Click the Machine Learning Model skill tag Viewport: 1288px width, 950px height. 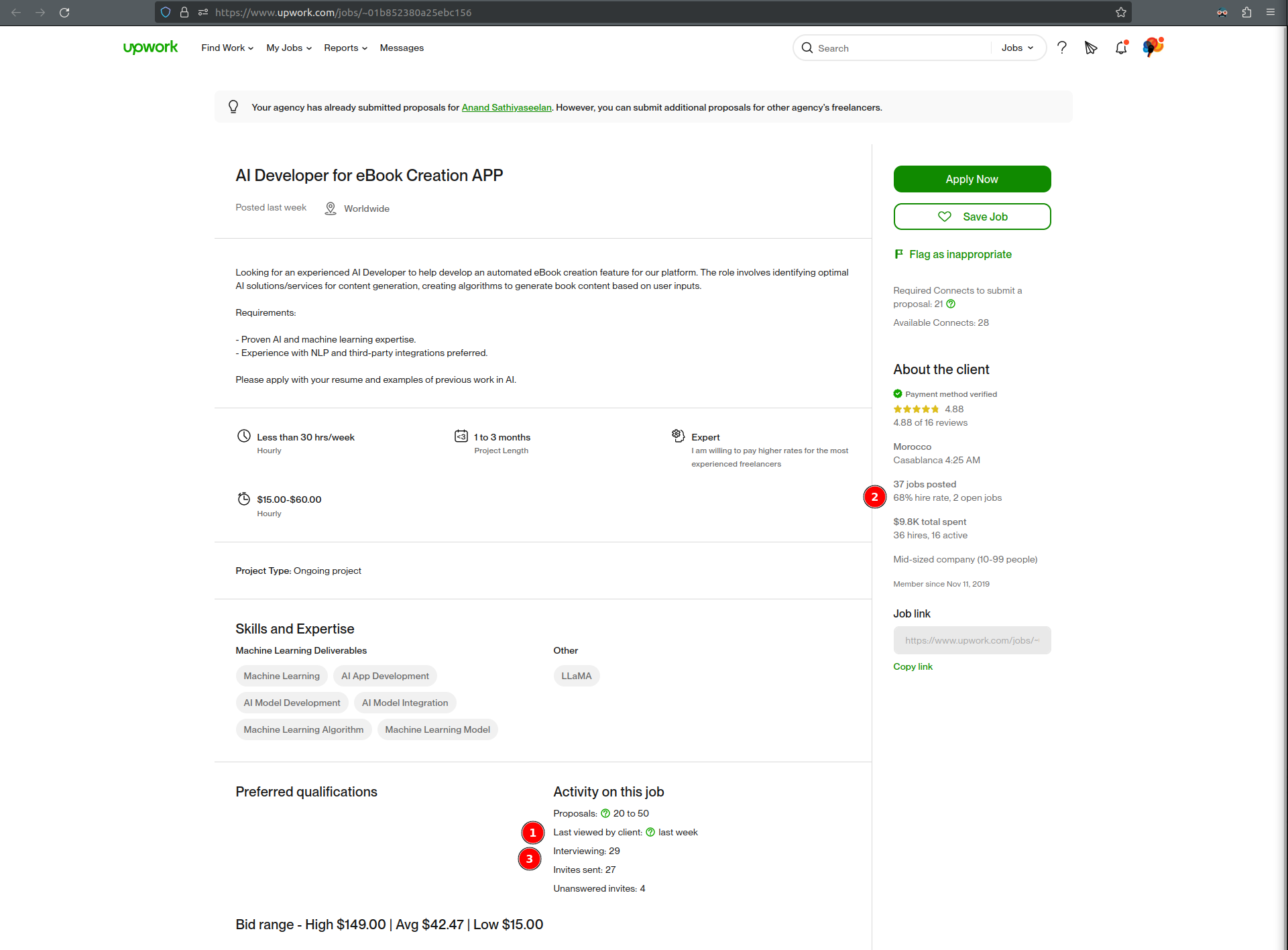[437, 729]
